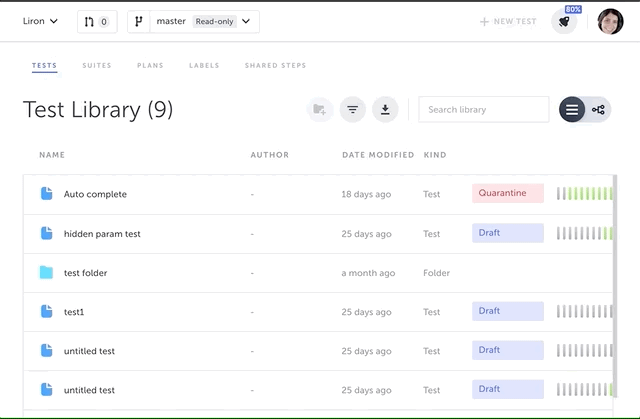640x419 pixels.
Task: Sort by the Author column header
Action: coord(270,155)
